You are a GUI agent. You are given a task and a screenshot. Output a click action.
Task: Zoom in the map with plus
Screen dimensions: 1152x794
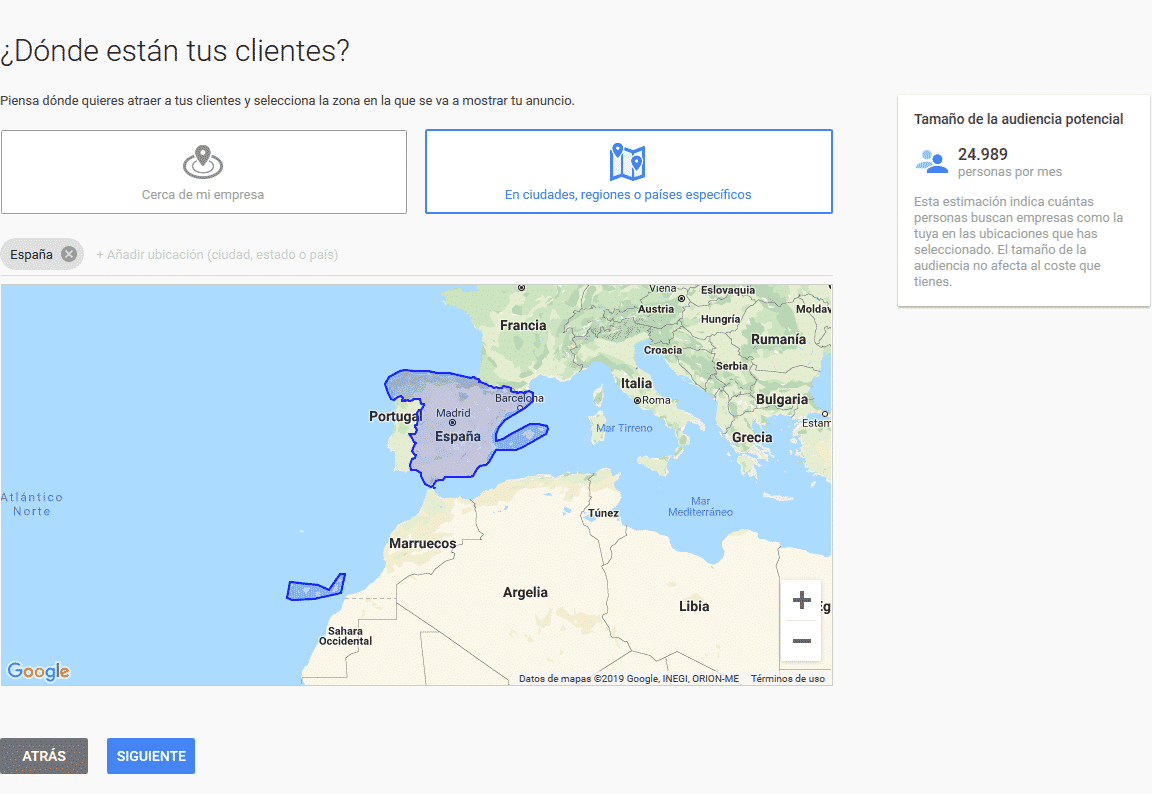point(802,600)
